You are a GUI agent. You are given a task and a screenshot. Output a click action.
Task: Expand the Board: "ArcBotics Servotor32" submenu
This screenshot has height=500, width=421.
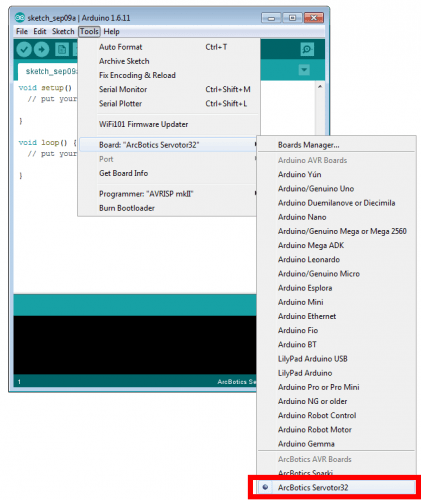tap(169, 145)
